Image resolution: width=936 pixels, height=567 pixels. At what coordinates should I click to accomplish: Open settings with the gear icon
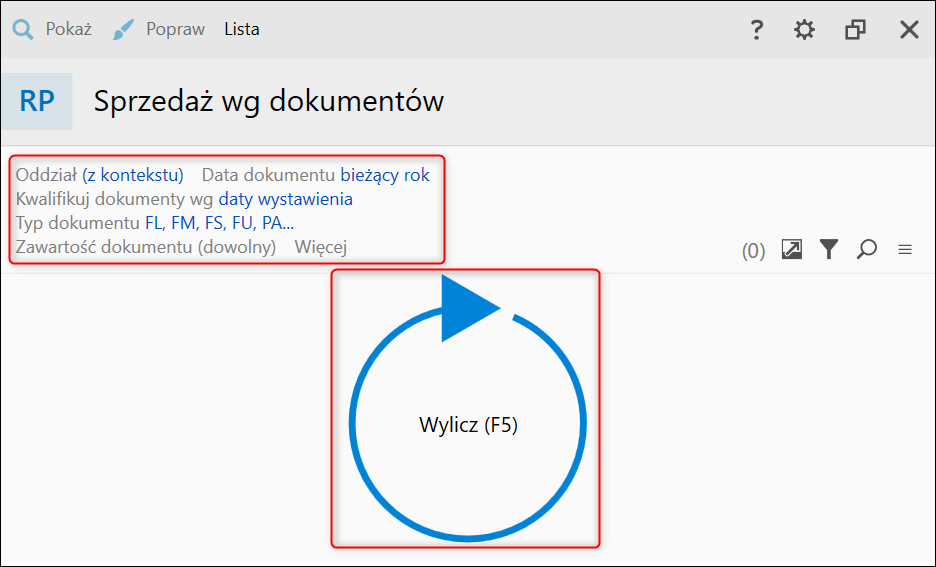click(x=804, y=29)
